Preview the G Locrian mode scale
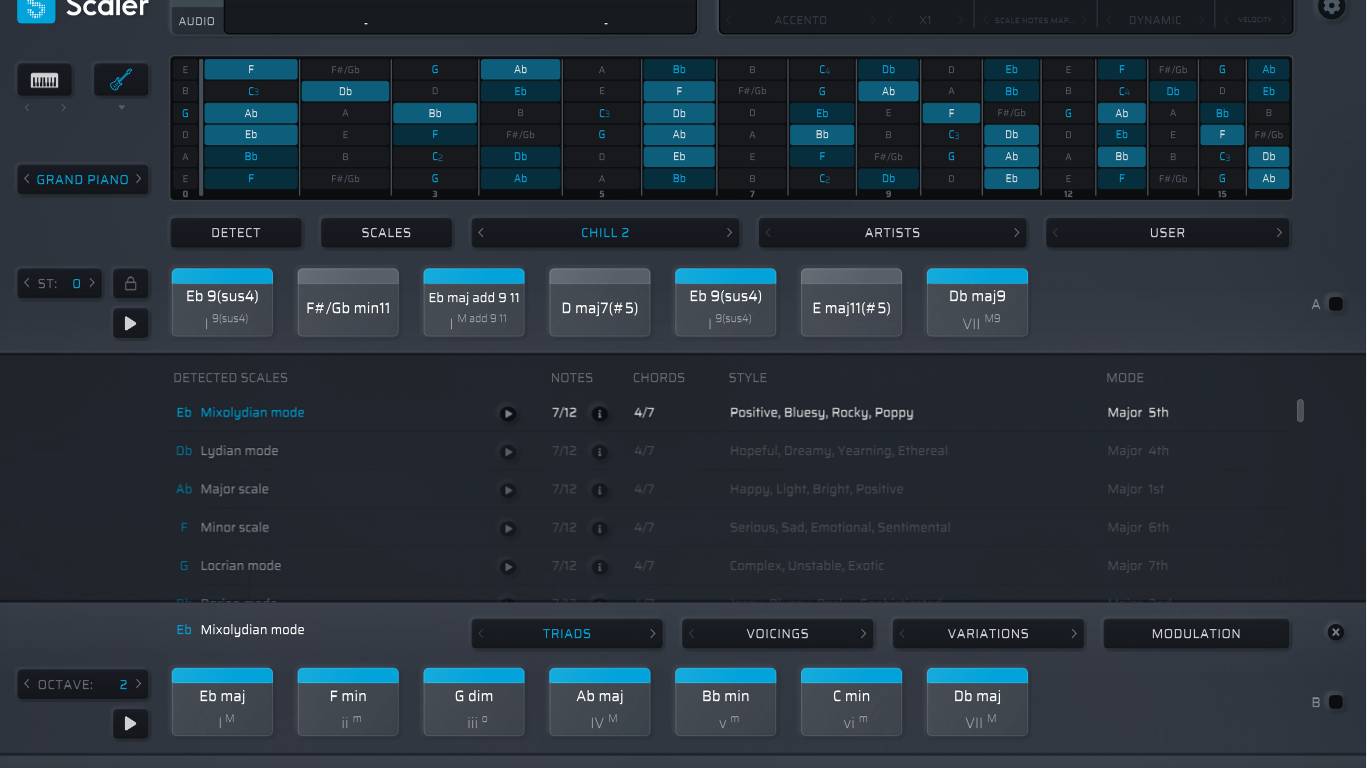The height and width of the screenshot is (768, 1367). pyautogui.click(x=508, y=567)
